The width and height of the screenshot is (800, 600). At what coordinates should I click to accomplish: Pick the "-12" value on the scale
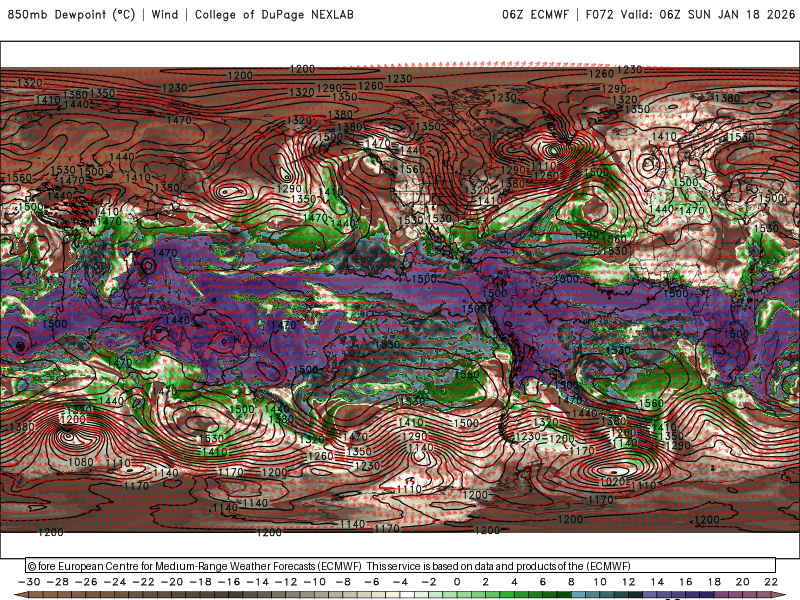pyautogui.click(x=286, y=582)
